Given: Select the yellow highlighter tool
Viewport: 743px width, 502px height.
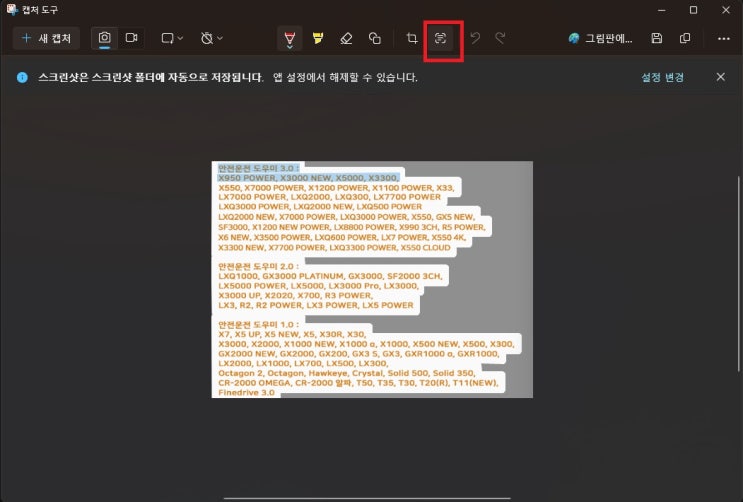Looking at the screenshot, I should click(x=318, y=38).
